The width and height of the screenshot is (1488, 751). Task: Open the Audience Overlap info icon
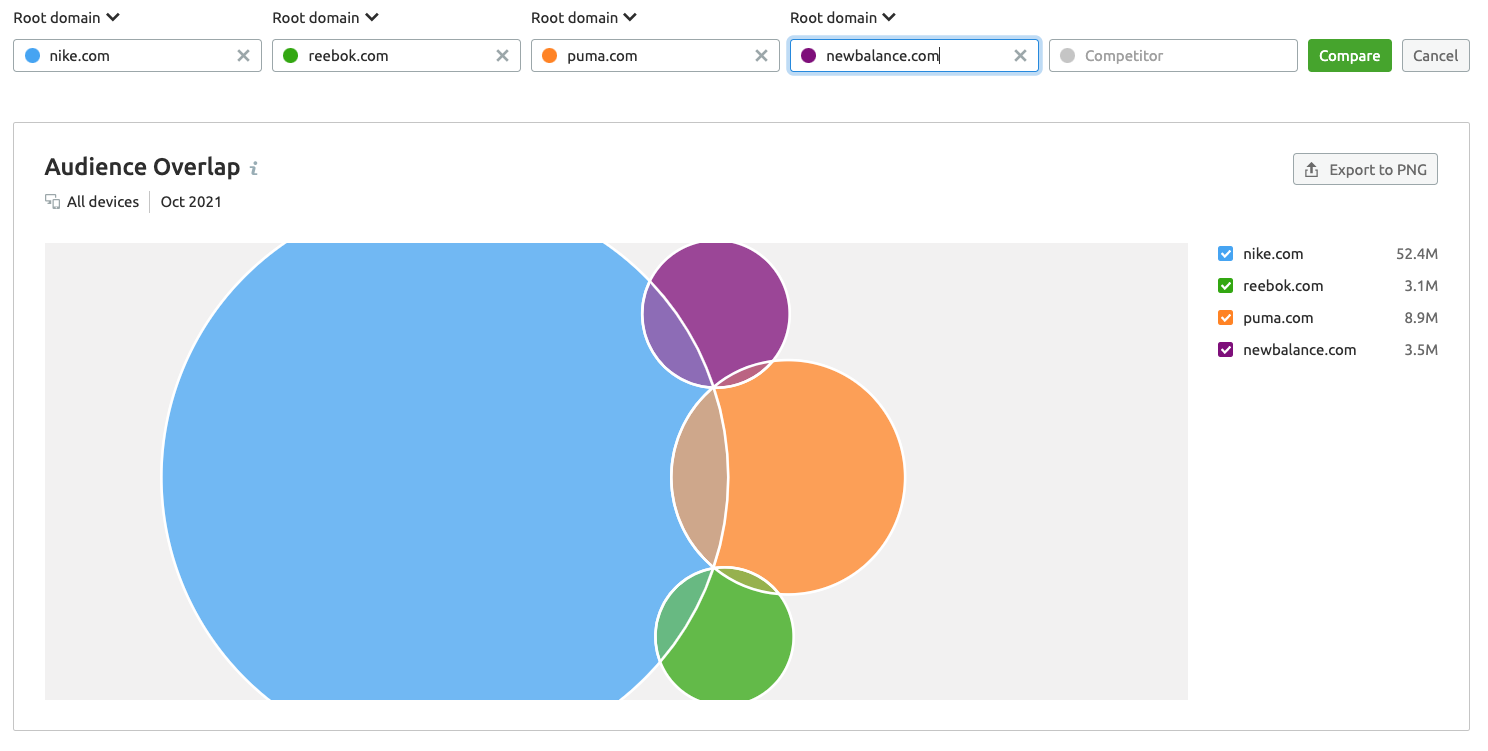(254, 168)
